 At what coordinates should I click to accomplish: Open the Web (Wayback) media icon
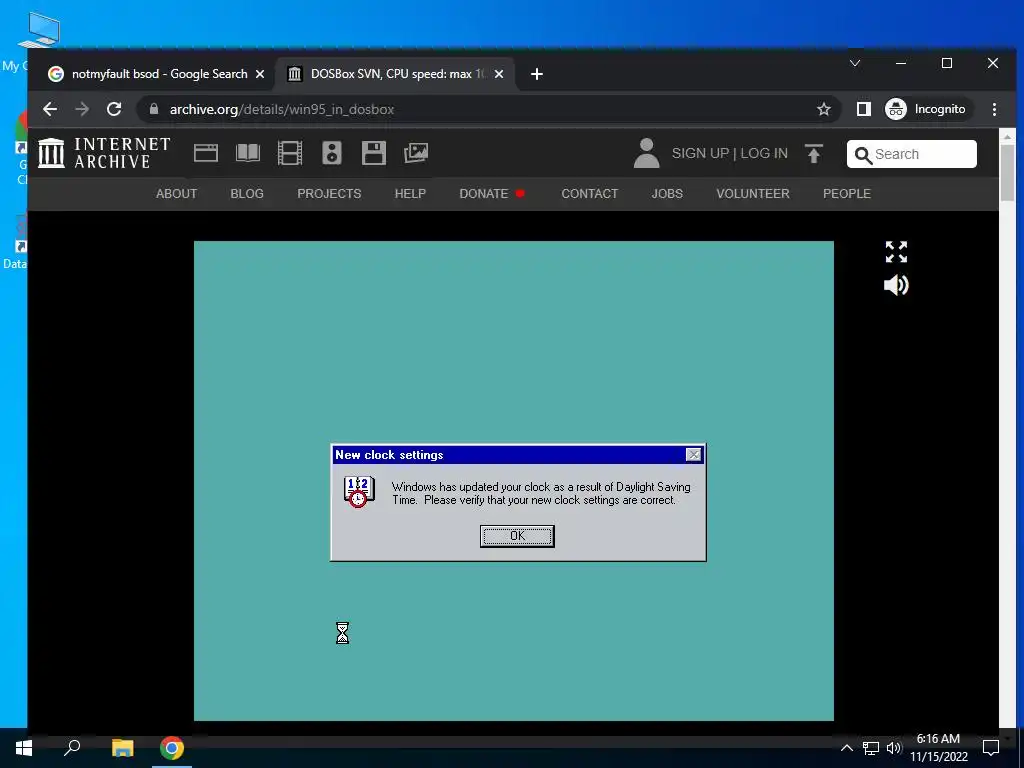pyautogui.click(x=206, y=153)
